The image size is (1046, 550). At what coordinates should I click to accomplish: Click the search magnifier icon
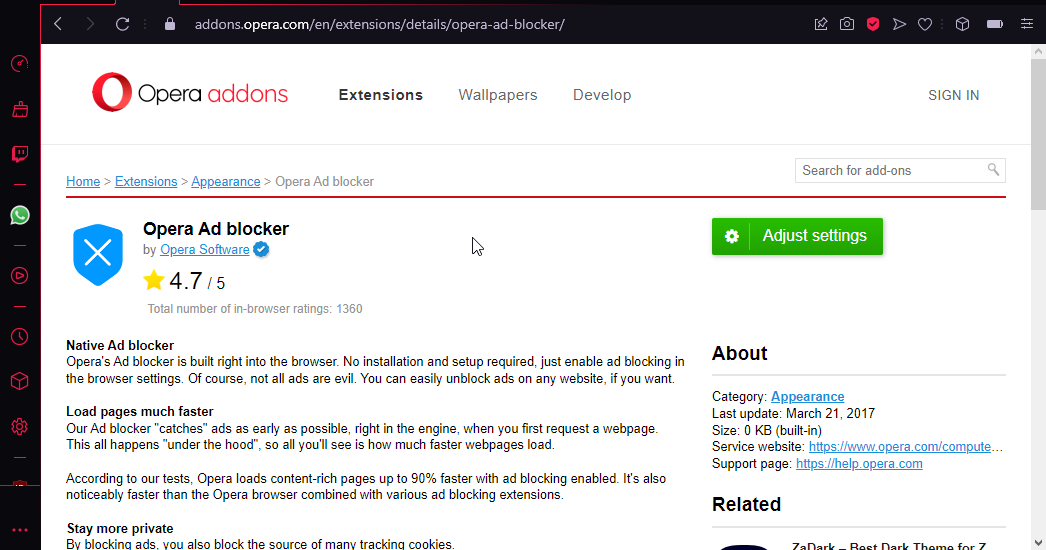tap(993, 170)
